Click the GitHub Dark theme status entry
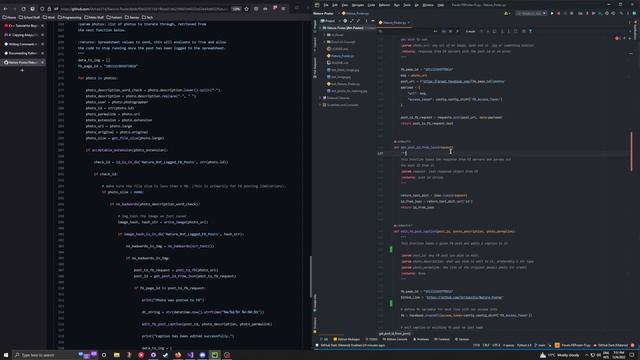 pyautogui.click(x=610, y=346)
